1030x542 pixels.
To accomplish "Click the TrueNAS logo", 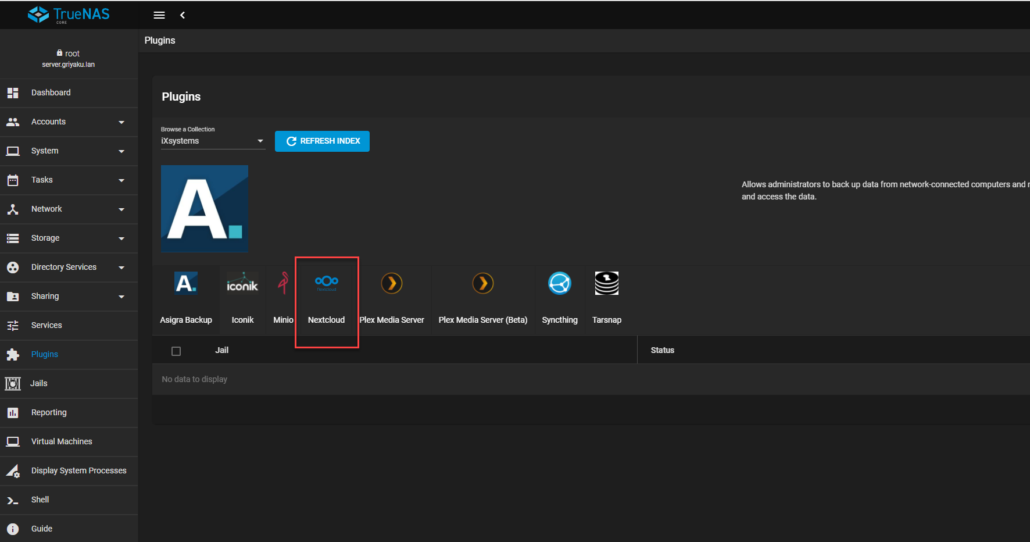I will 69,14.
